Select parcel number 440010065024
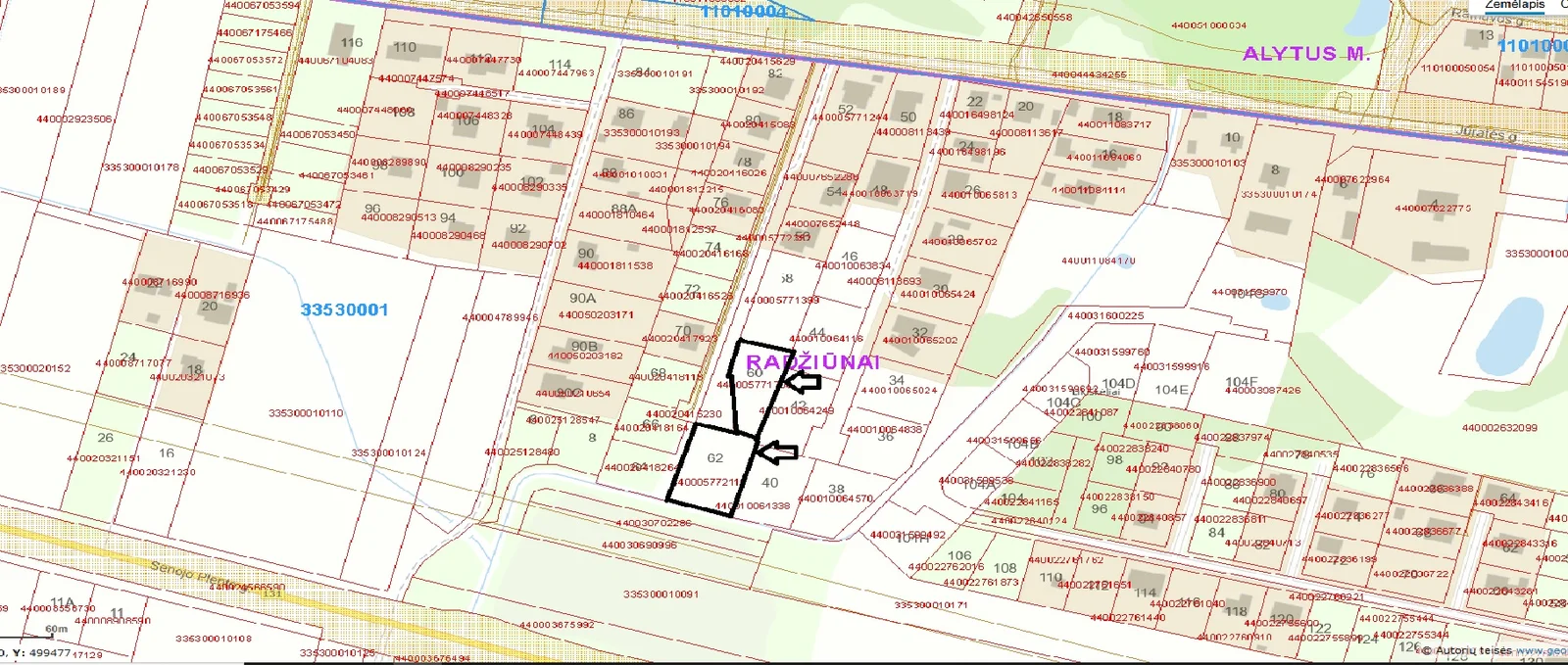Image resolution: width=1568 pixels, height=665 pixels. click(x=899, y=391)
